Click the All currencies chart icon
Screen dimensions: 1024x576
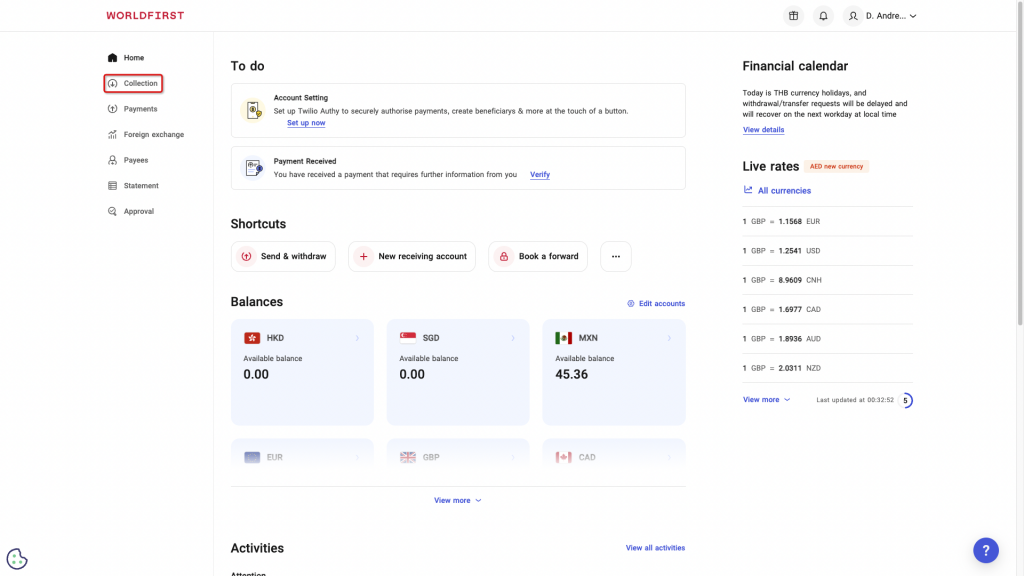pyautogui.click(x=748, y=190)
